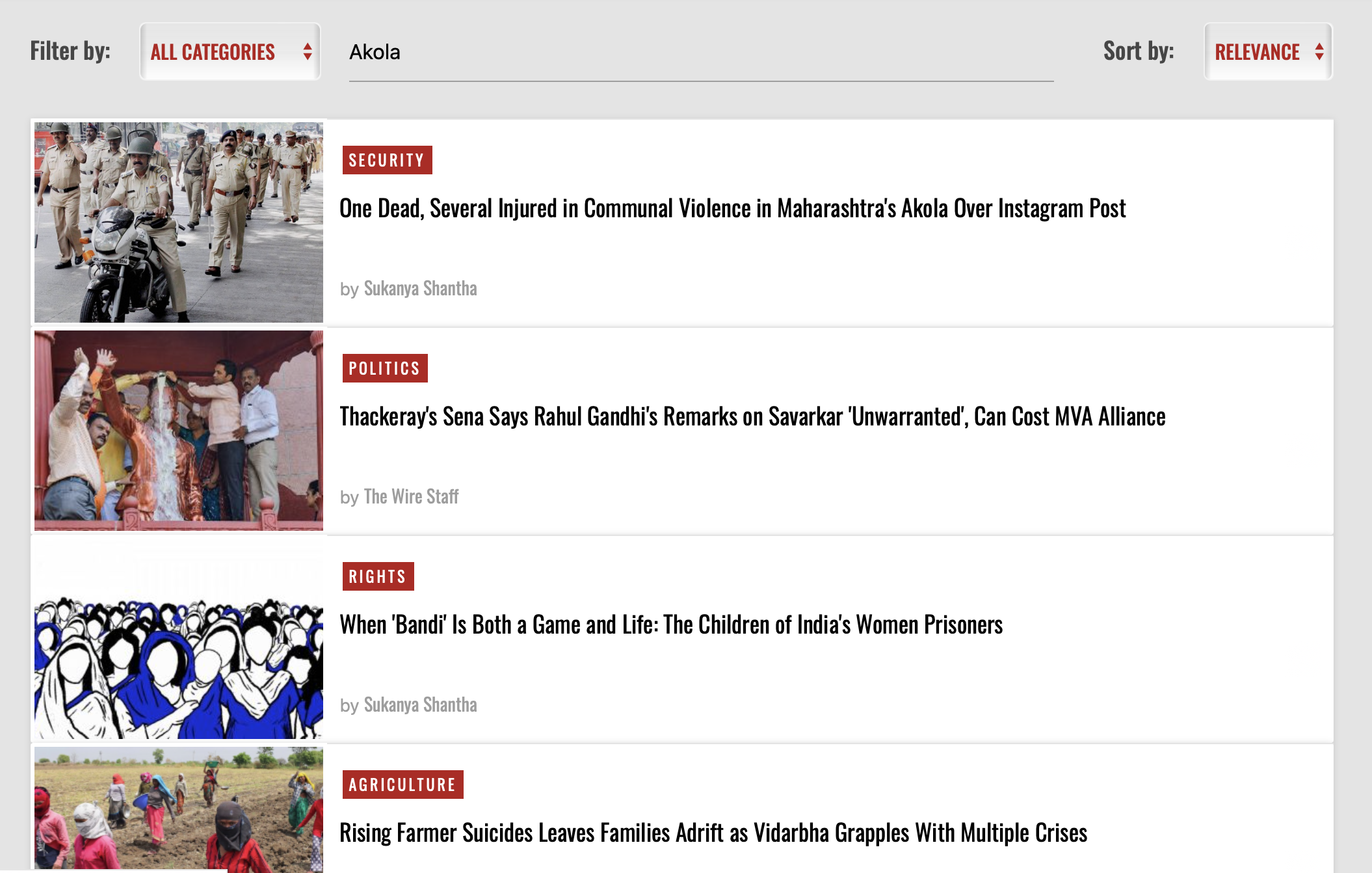Screen dimensions: 1372x873
Task: Click the Akola search input field
Action: [x=700, y=53]
